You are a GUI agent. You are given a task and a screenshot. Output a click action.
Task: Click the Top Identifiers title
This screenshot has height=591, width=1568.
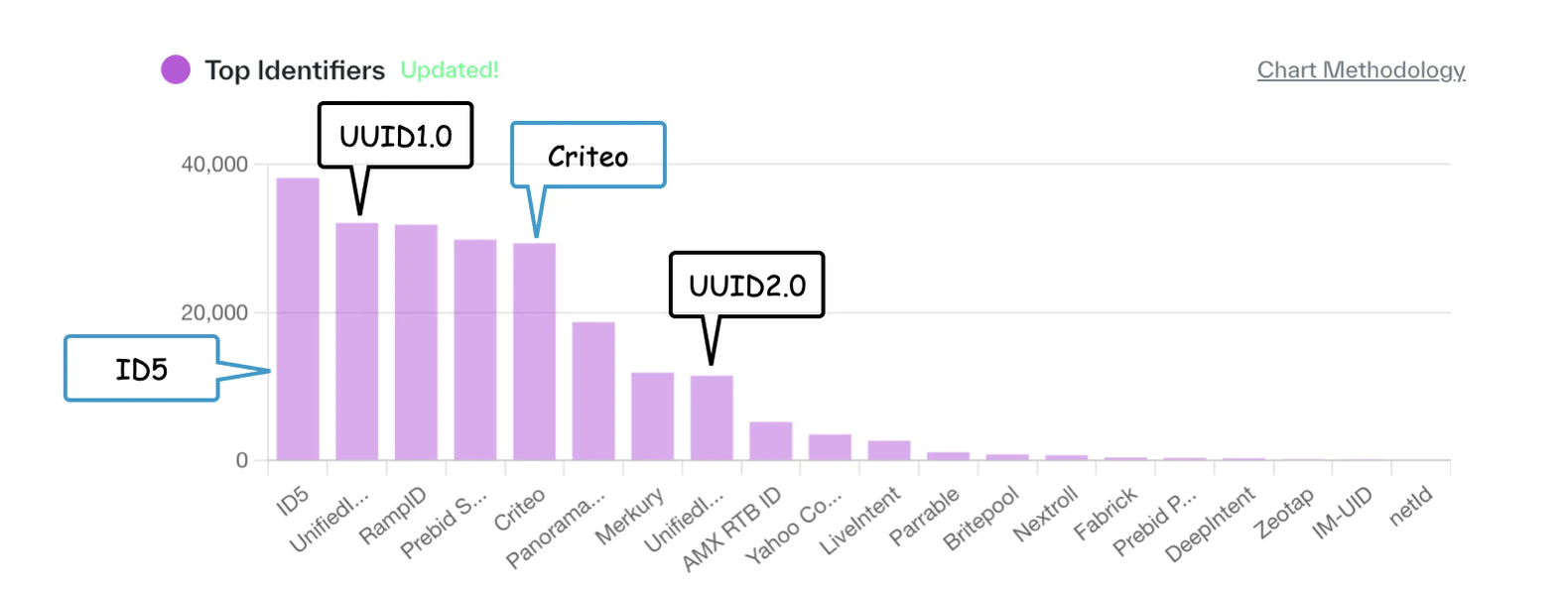coord(295,70)
